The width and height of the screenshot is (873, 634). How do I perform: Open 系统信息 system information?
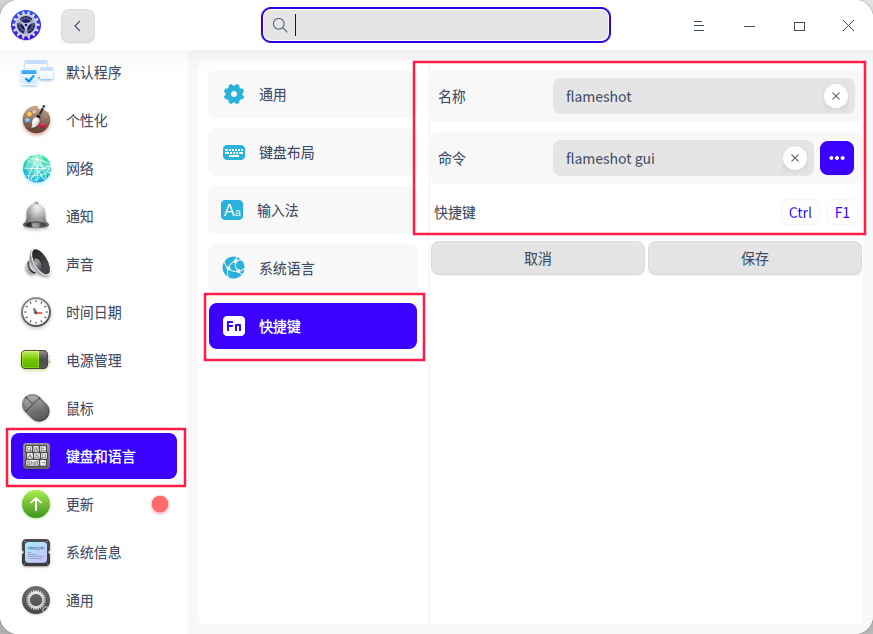click(94, 553)
